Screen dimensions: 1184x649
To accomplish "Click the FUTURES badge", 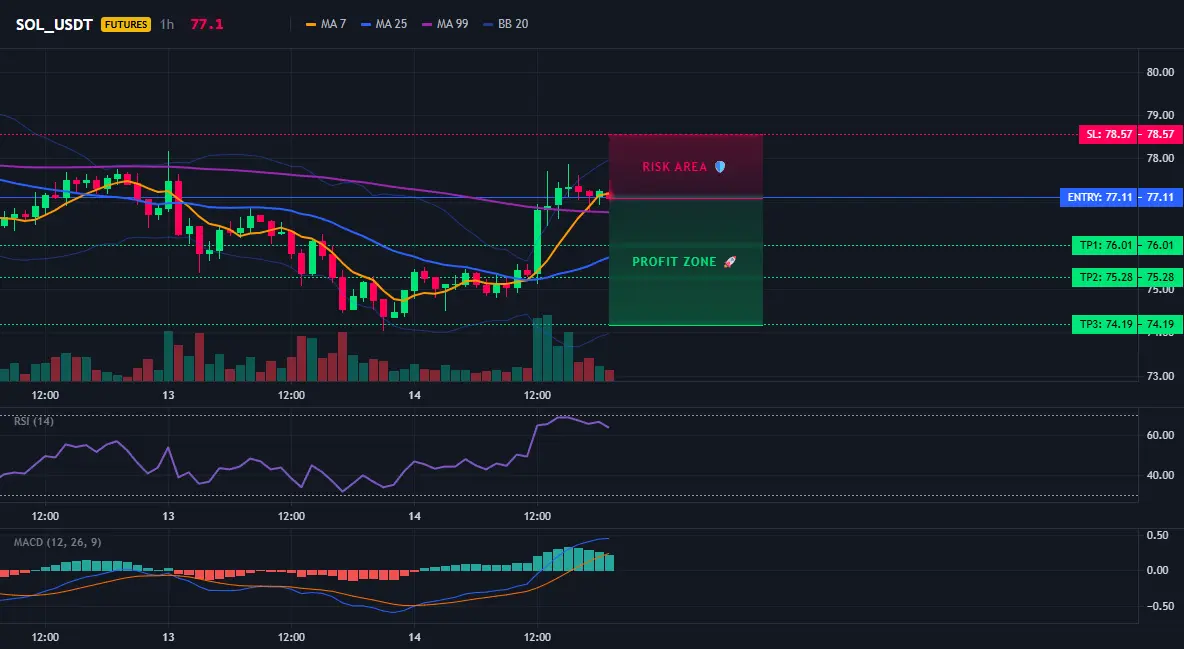I will [x=126, y=24].
